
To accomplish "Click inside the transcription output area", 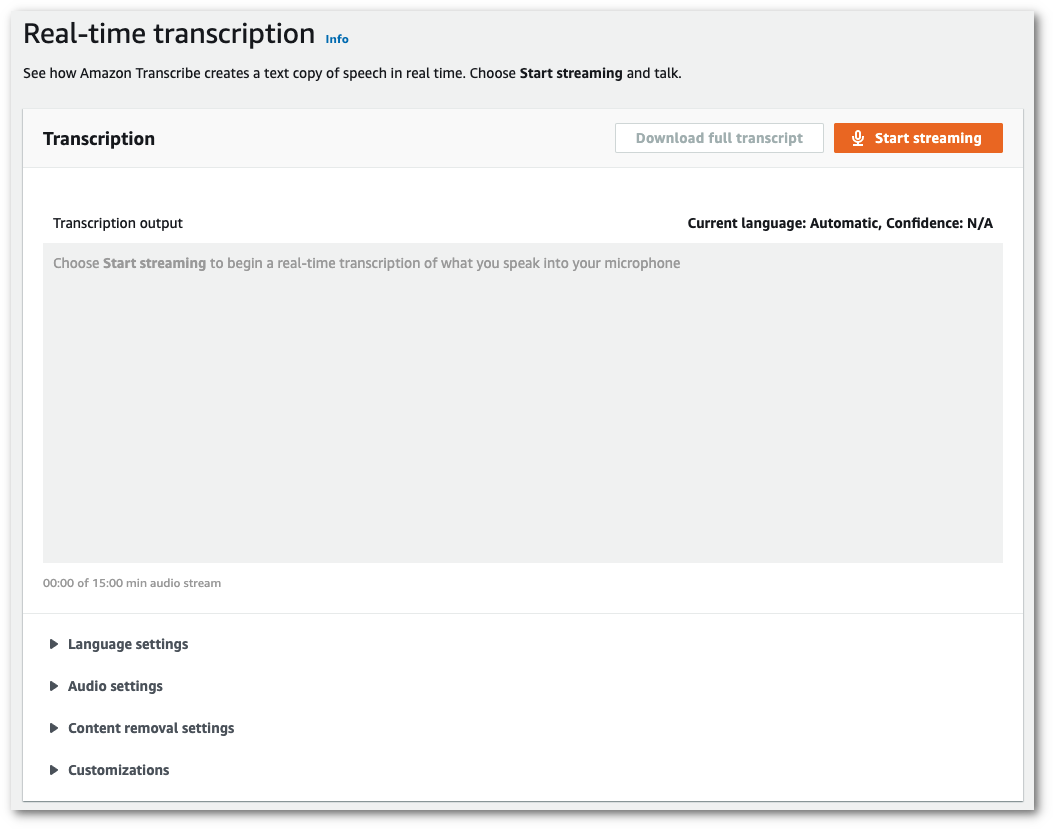I will (x=522, y=400).
